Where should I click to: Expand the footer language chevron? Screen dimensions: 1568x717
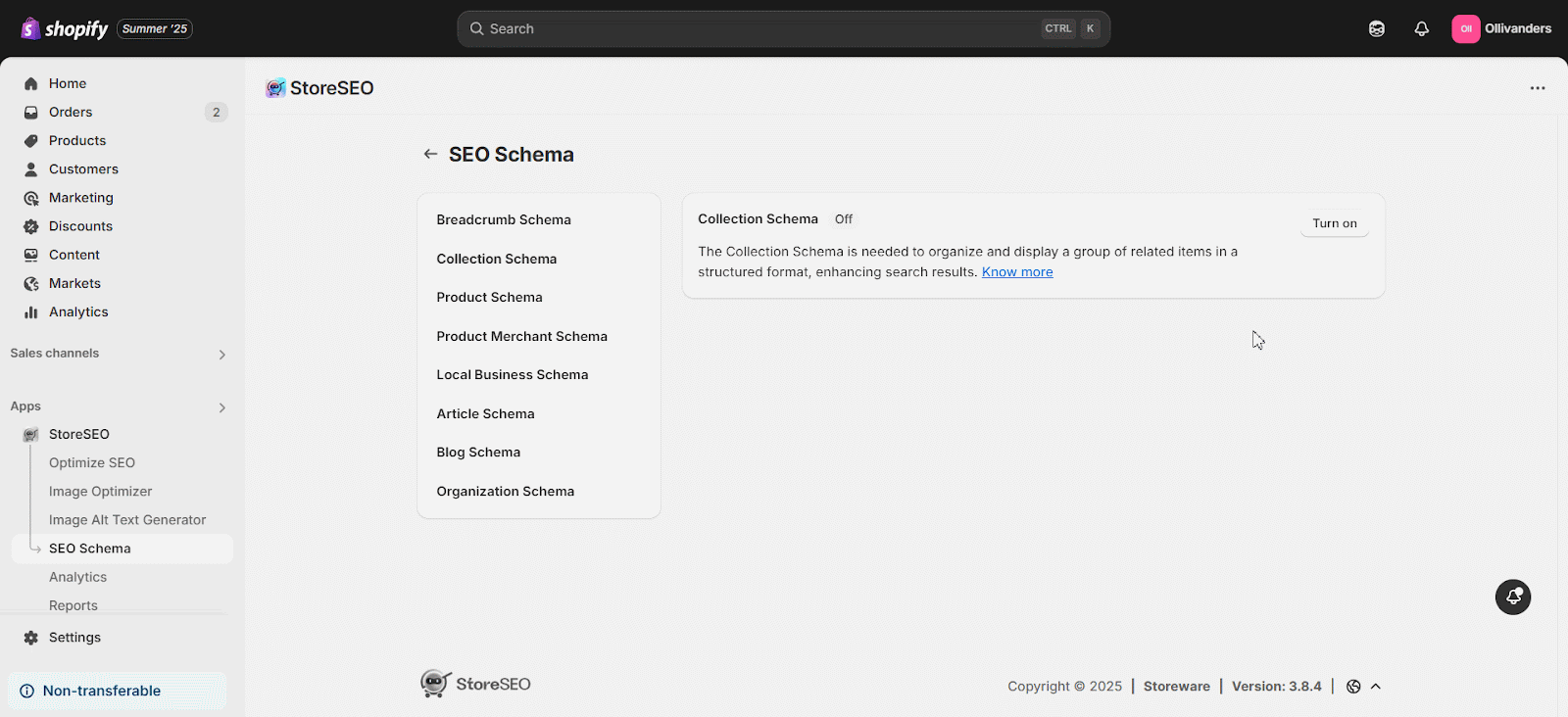(1376, 687)
